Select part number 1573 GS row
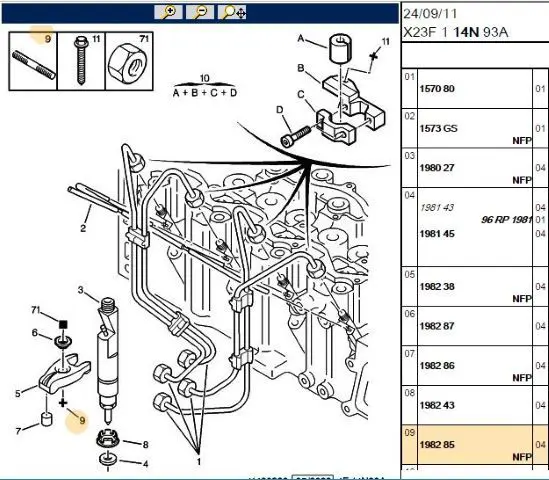The image size is (549, 480). [475, 128]
